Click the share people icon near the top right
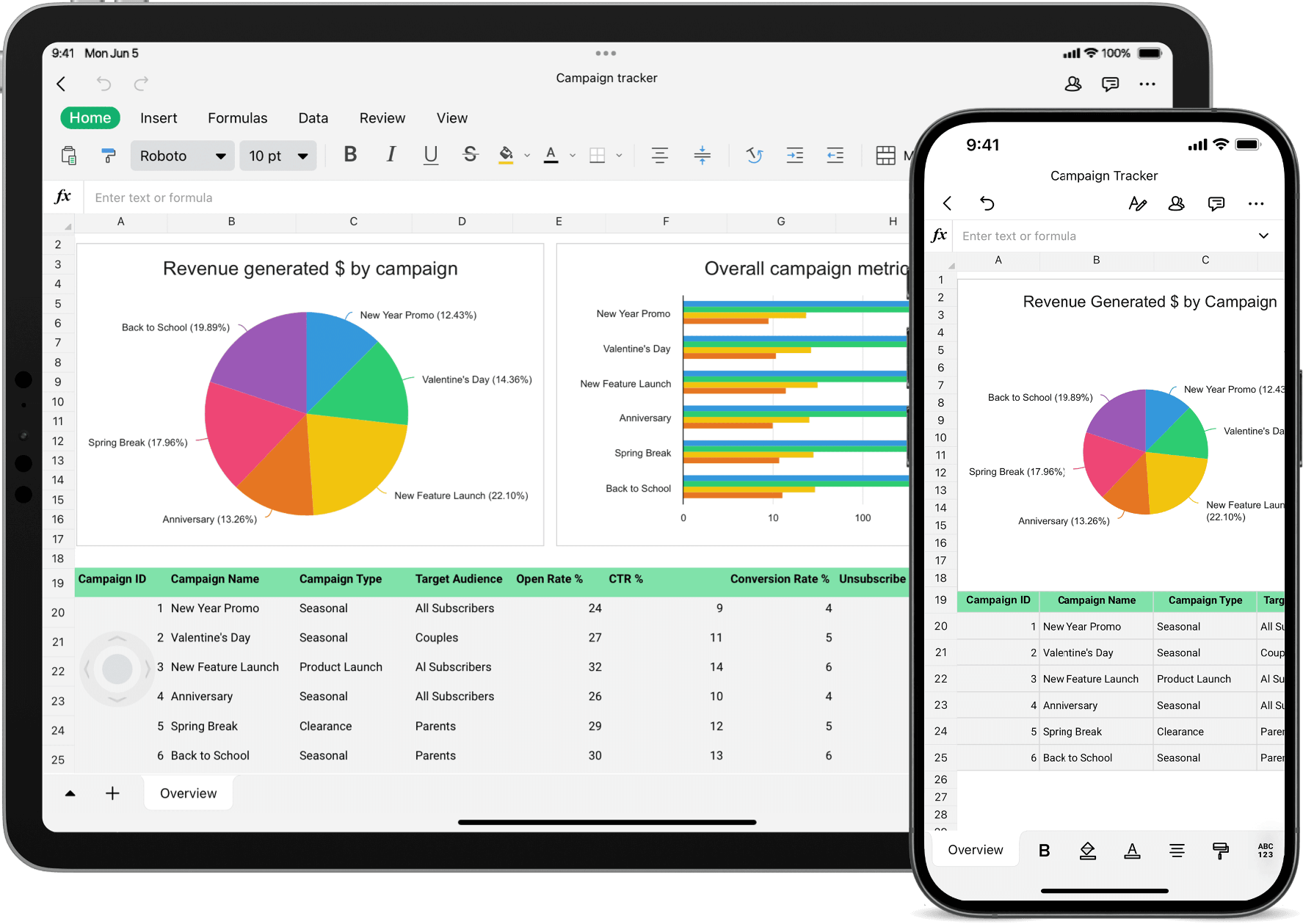The width and height of the screenshot is (1303, 924). point(1073,84)
